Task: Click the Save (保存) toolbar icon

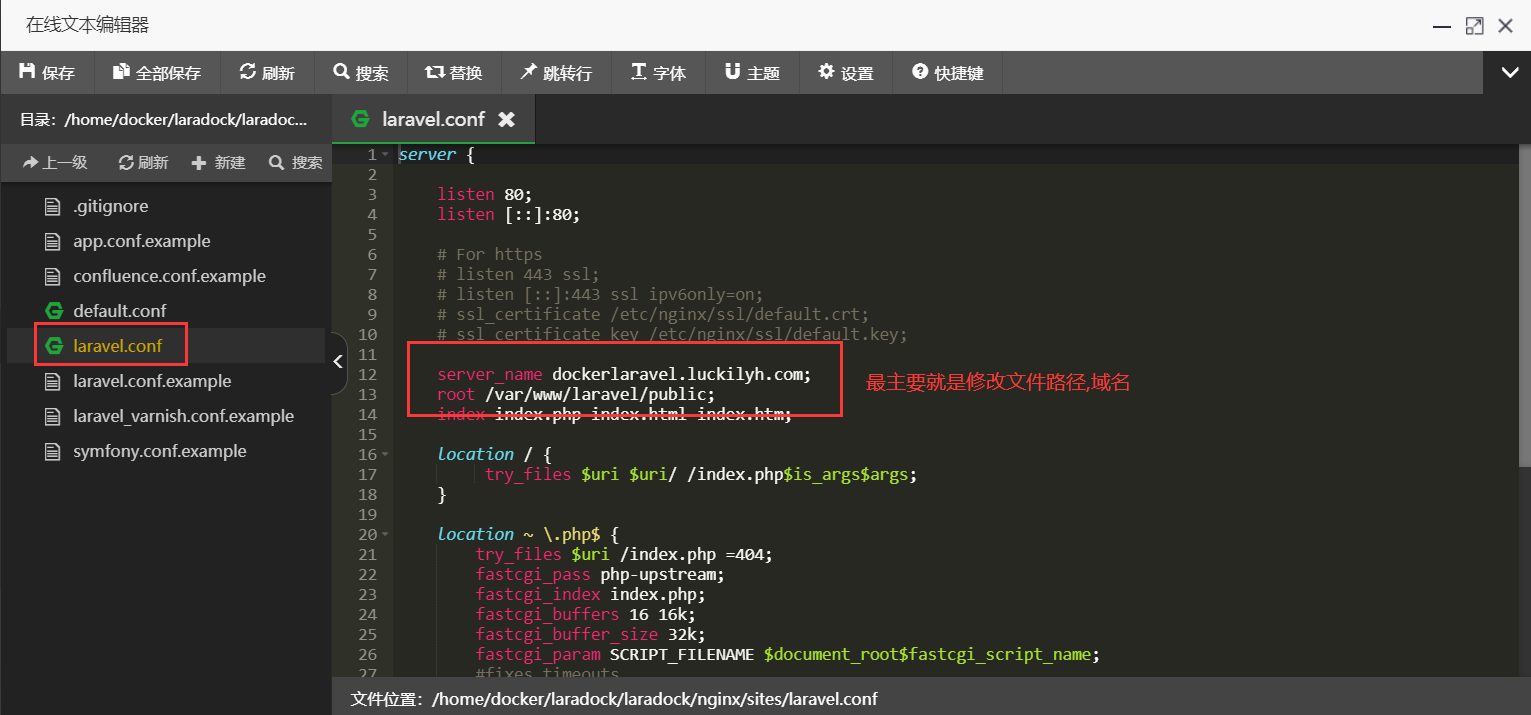Action: click(47, 73)
